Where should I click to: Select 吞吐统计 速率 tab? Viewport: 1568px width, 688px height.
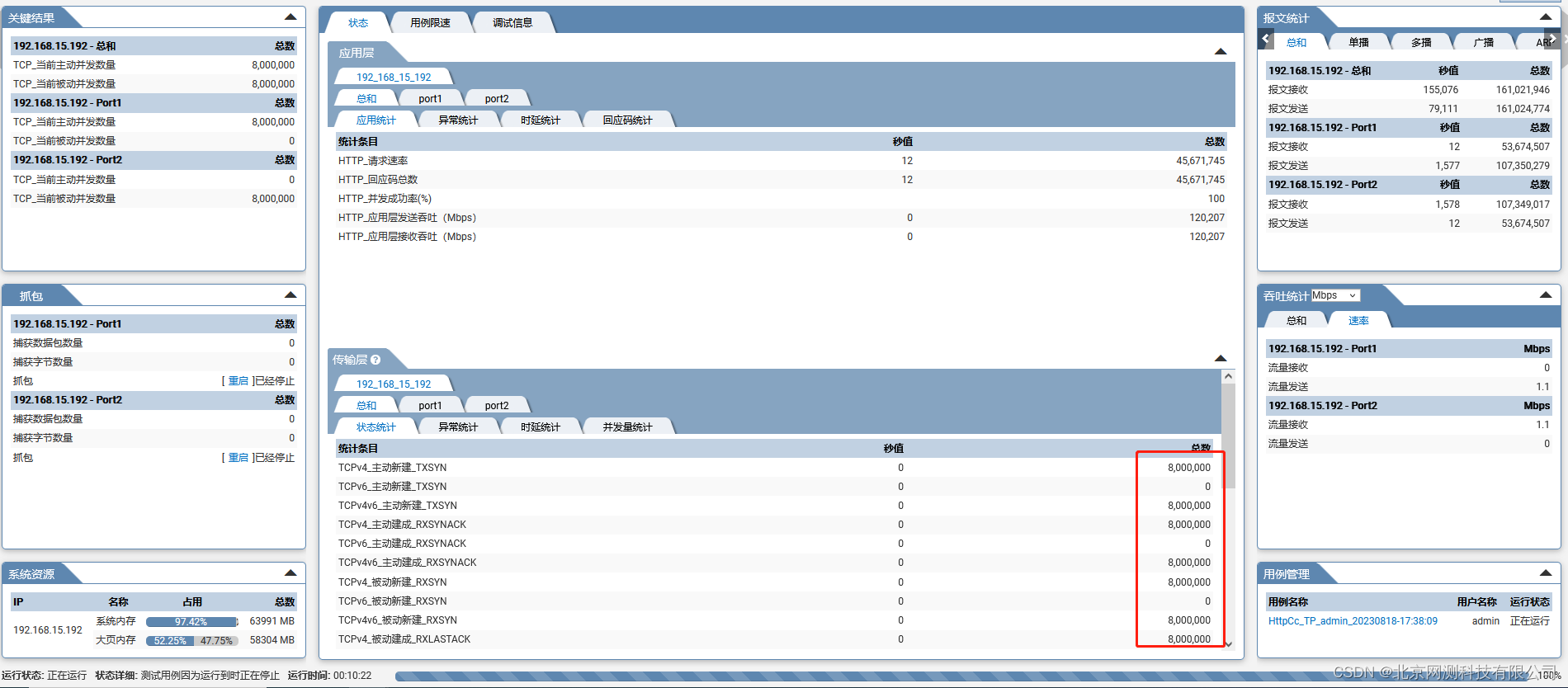point(1358,321)
